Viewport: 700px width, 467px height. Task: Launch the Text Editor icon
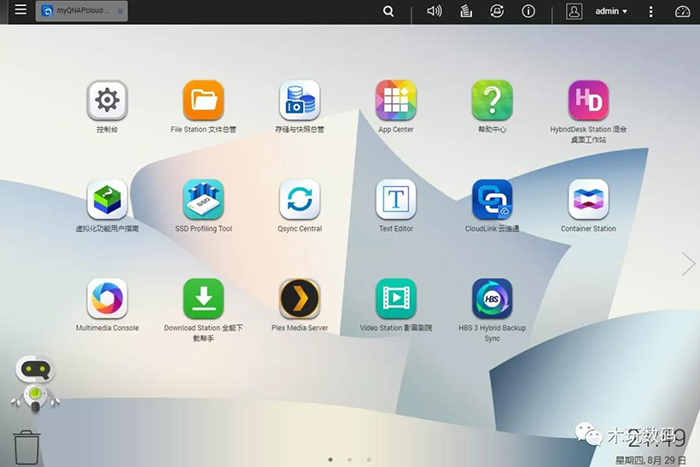click(x=396, y=199)
